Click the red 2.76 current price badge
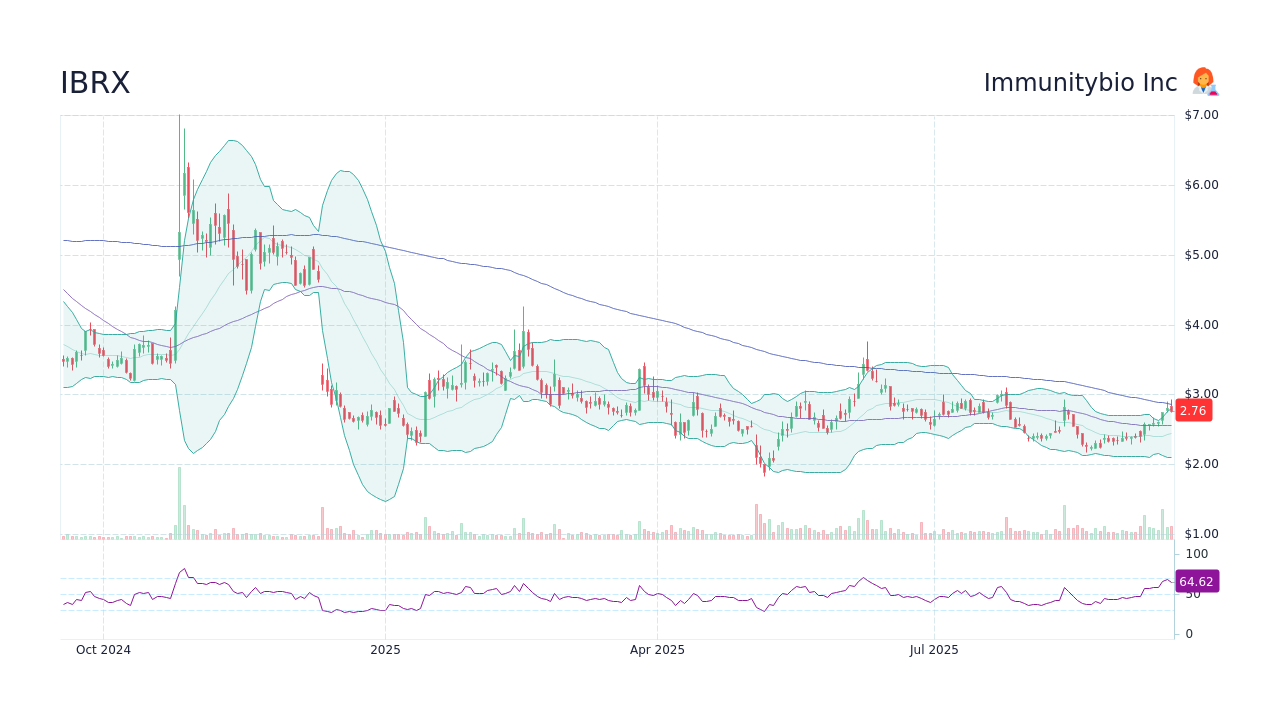Image resolution: width=1280 pixels, height=720 pixels. point(1193,410)
